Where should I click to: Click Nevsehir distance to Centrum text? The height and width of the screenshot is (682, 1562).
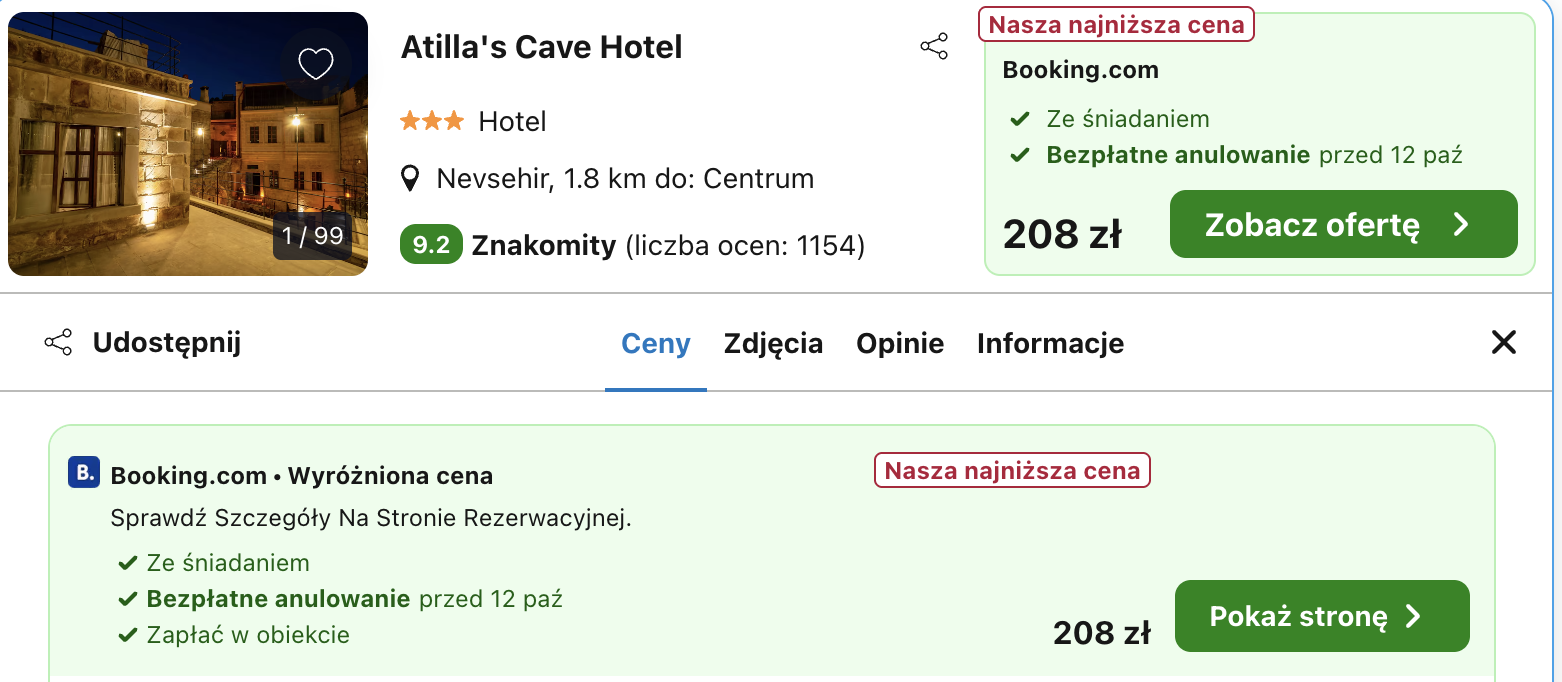click(x=625, y=179)
